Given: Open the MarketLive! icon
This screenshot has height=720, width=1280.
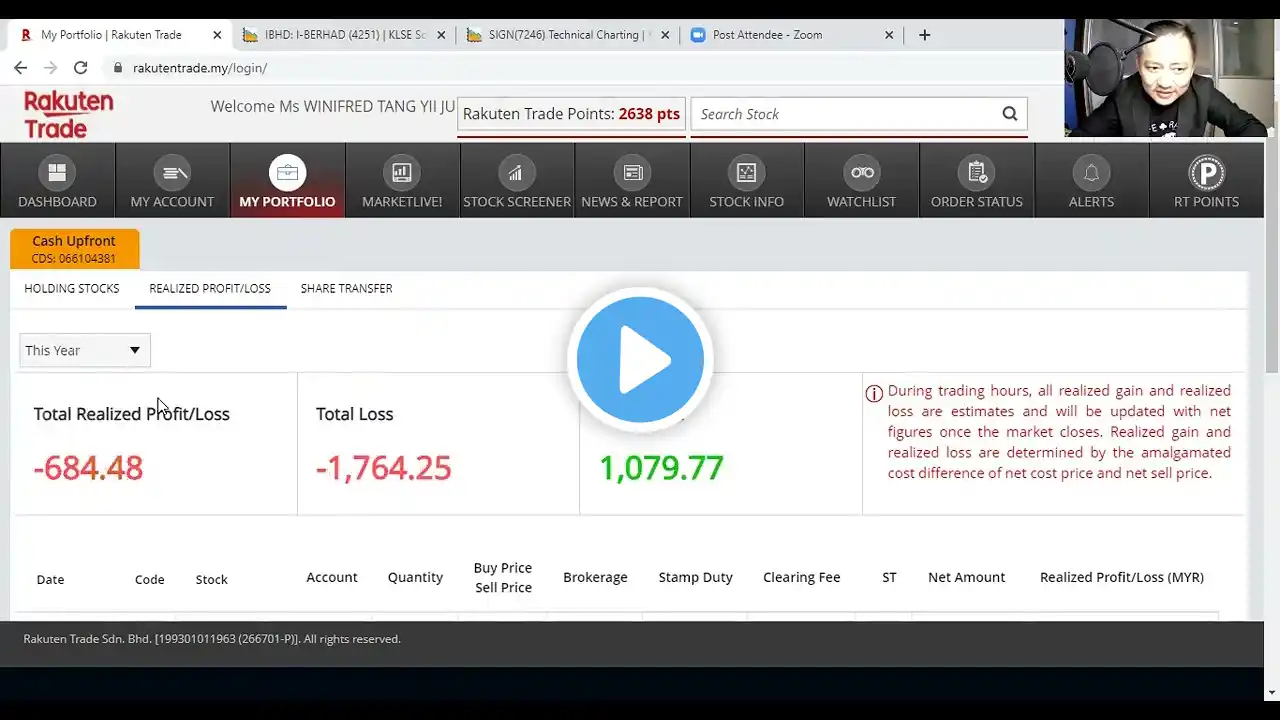Looking at the screenshot, I should click(402, 173).
